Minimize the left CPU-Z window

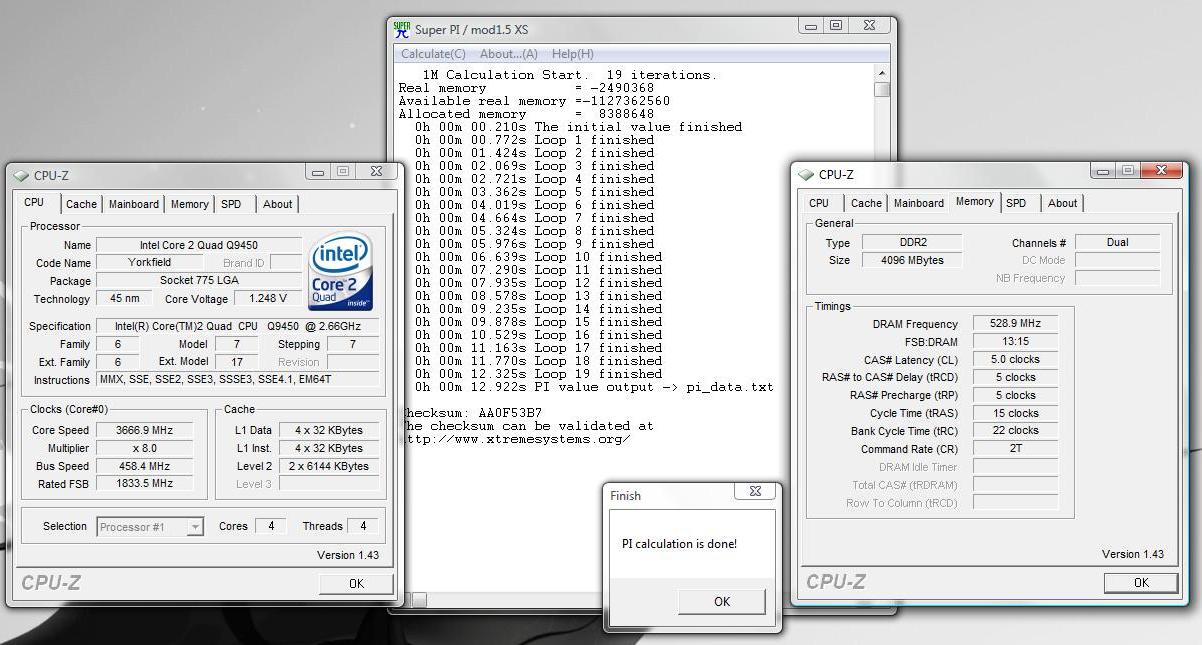coord(318,172)
